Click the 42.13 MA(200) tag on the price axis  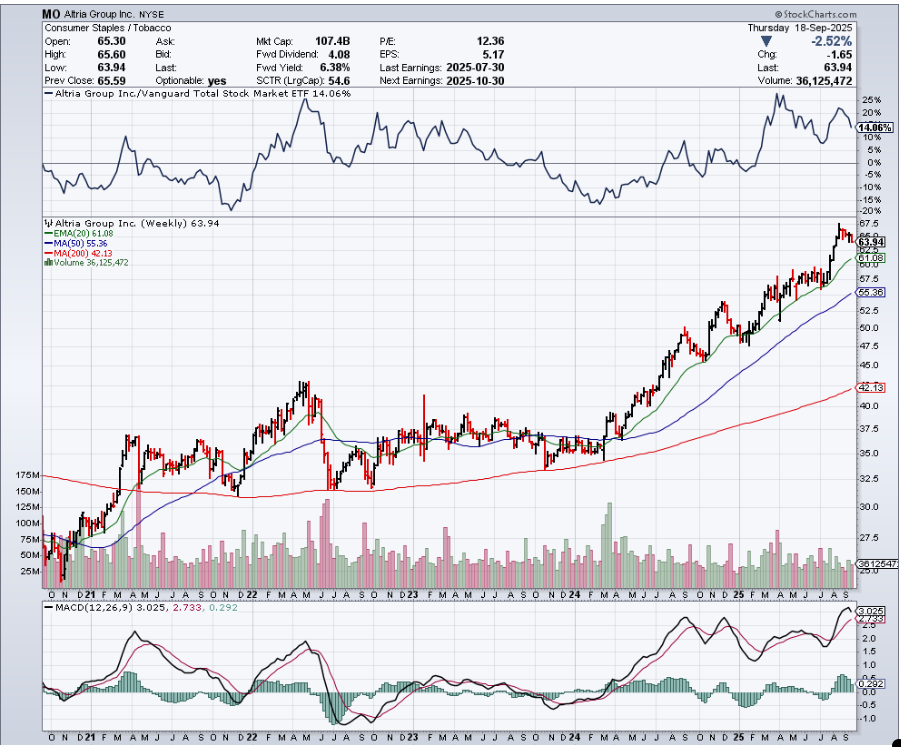871,388
